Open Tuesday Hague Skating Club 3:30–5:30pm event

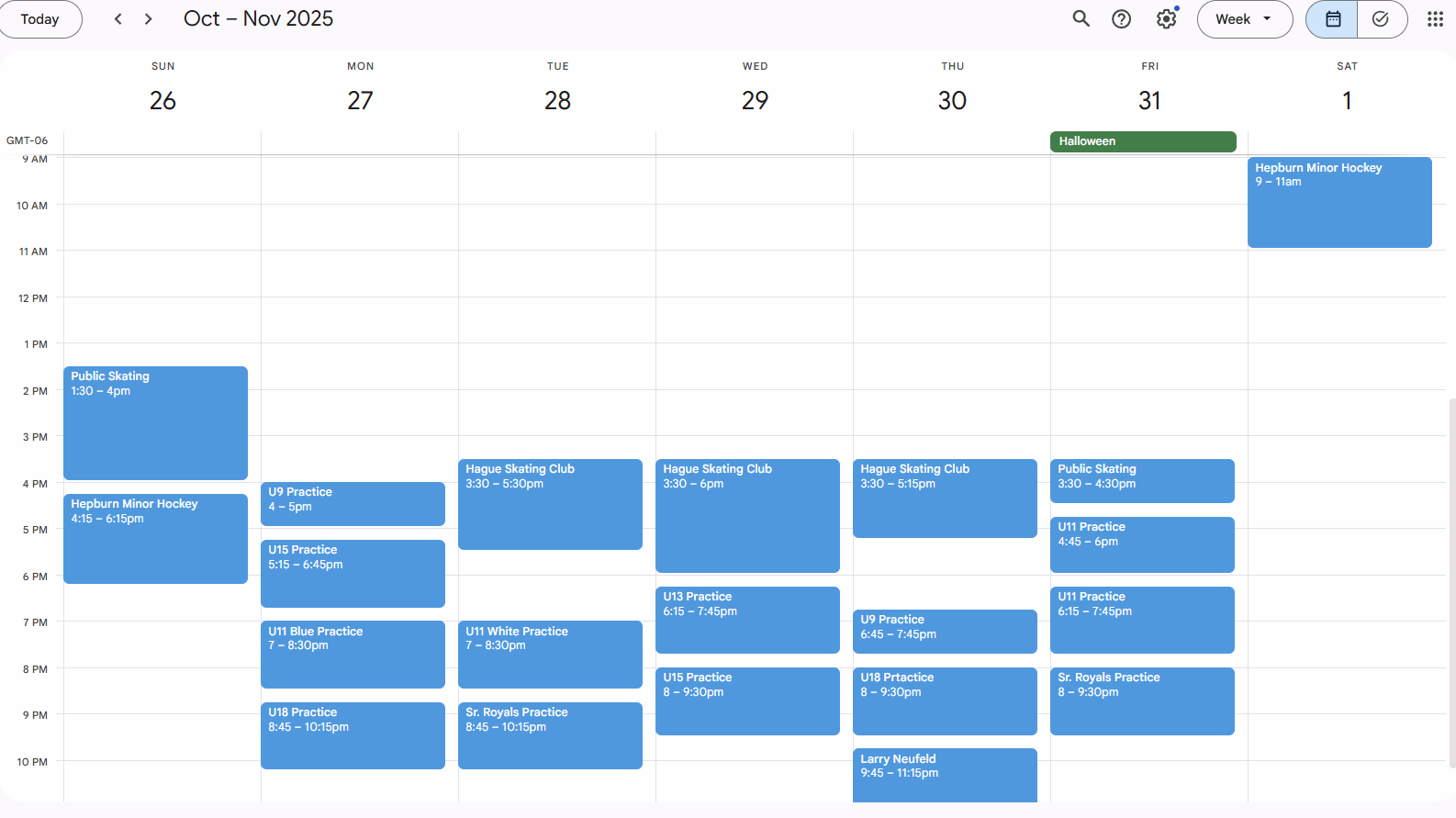550,504
